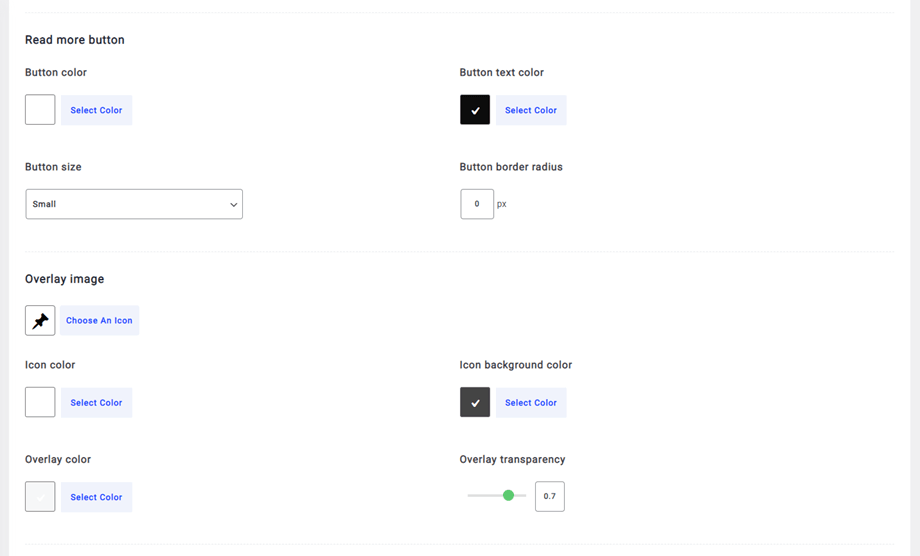The height and width of the screenshot is (556, 920).
Task: Select Color for Icon background color
Action: point(531,402)
